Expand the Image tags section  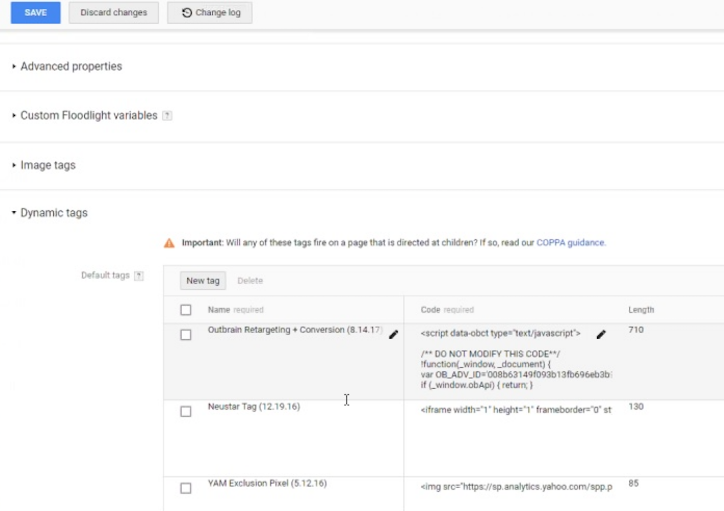[47, 165]
